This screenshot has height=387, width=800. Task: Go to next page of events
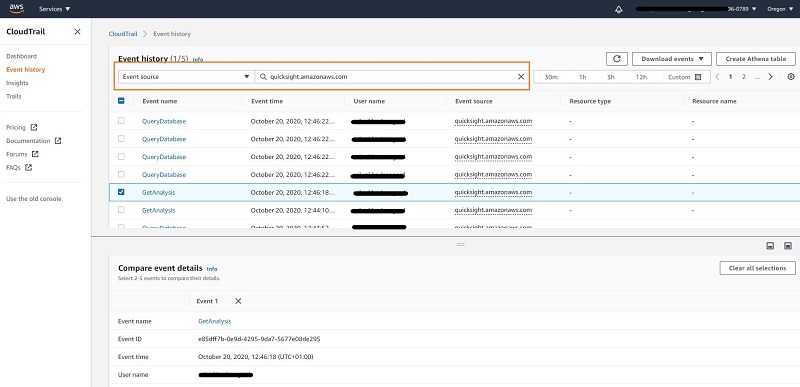pyautogui.click(x=770, y=76)
